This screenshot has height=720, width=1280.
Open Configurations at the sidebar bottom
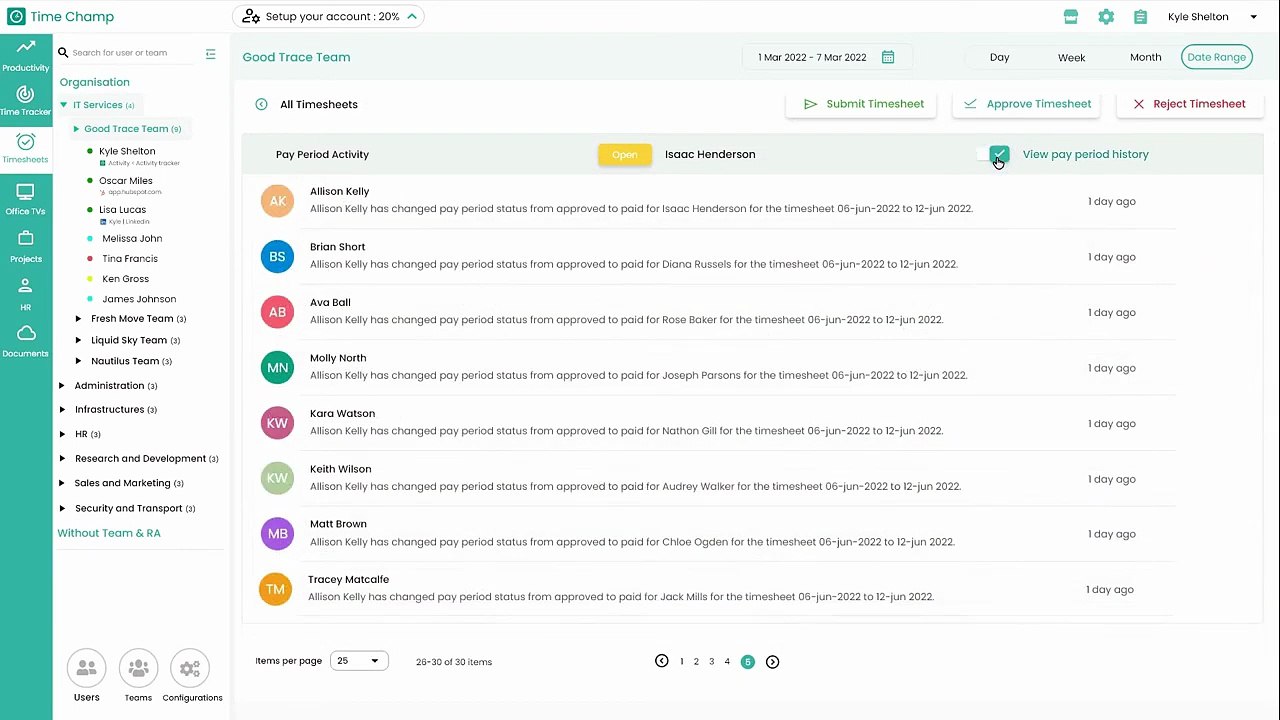point(191,677)
